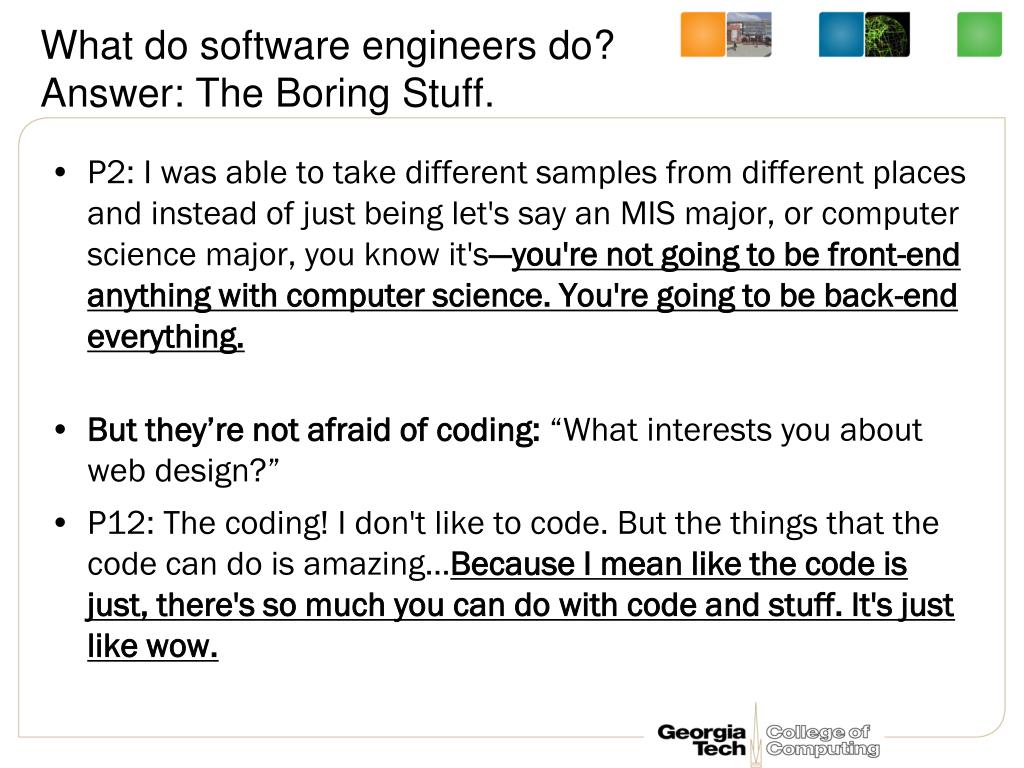Click underlined text 'you're not going to be front-end'
1024x768 pixels.
(735, 255)
